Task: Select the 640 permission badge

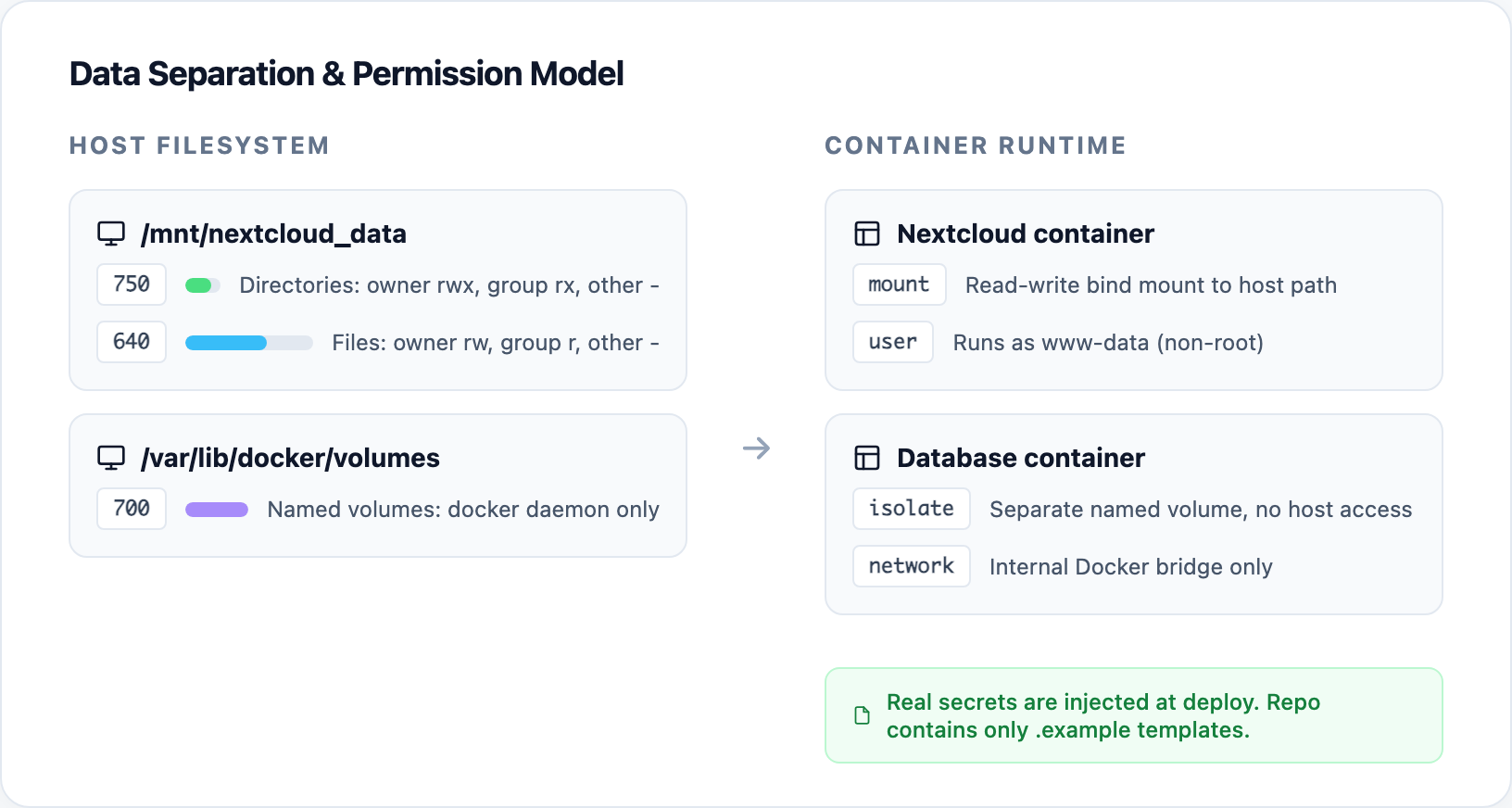Action: pos(132,342)
